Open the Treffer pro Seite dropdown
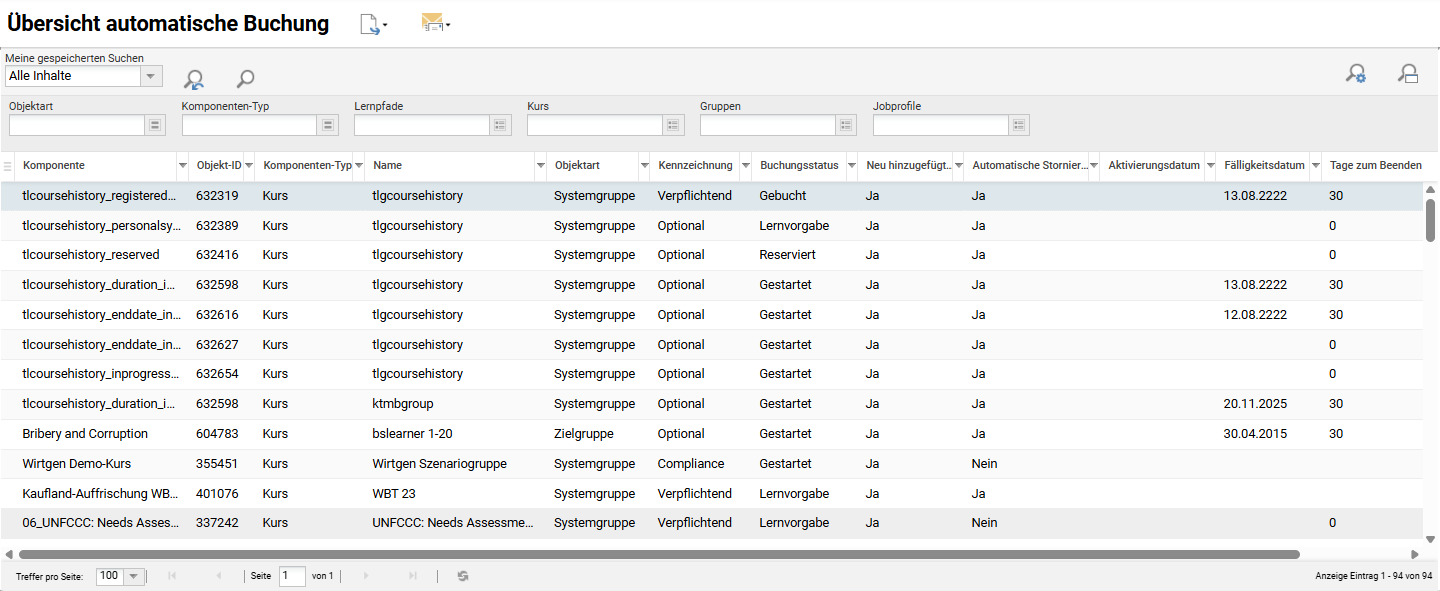The width and height of the screenshot is (1440, 591). (x=133, y=576)
